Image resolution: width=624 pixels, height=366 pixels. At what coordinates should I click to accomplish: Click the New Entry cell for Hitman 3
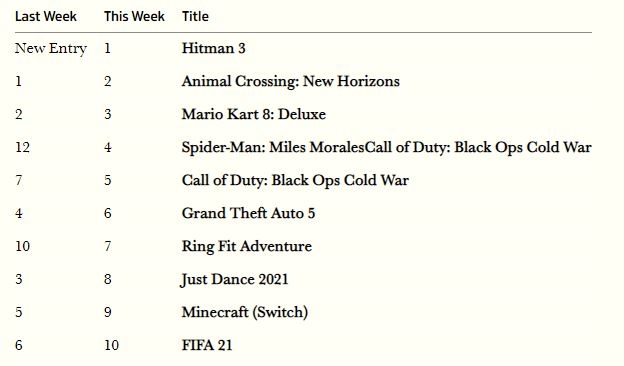pyautogui.click(x=51, y=49)
